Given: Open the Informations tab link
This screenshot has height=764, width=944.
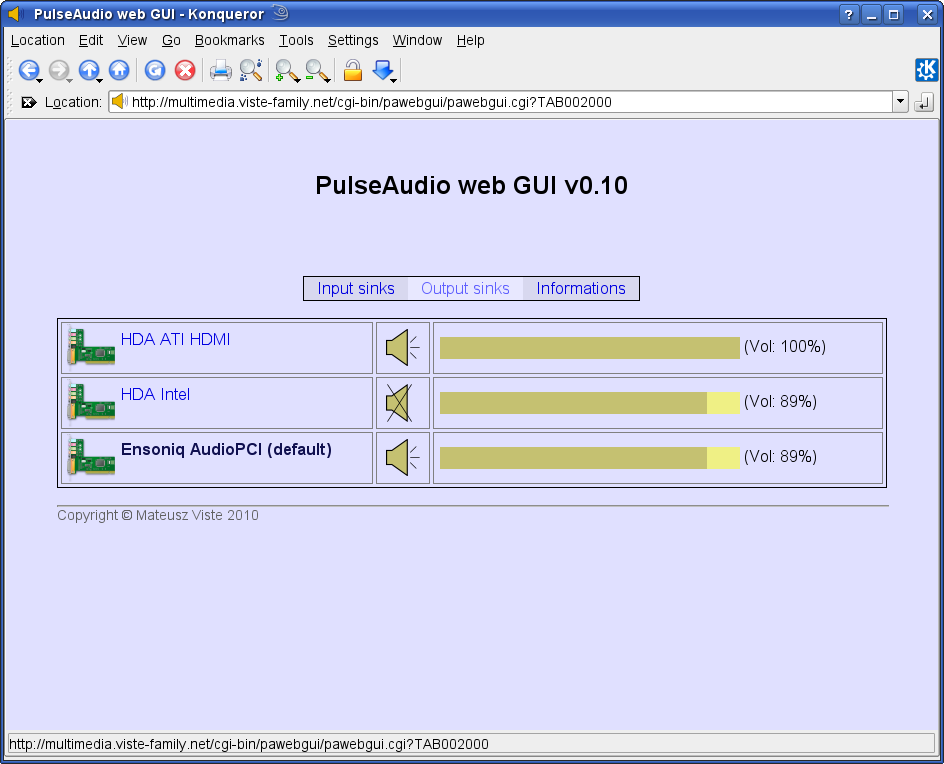Looking at the screenshot, I should (x=581, y=288).
